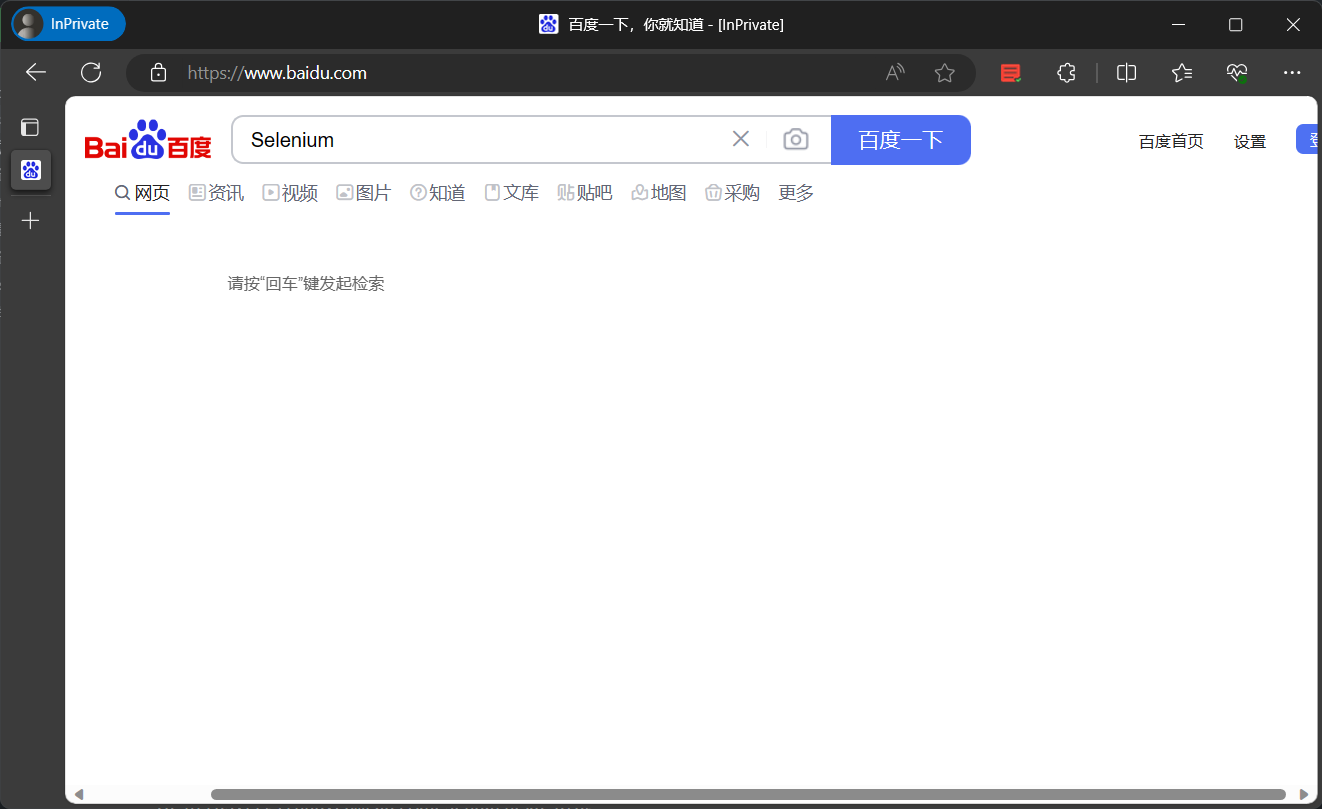Open browser extensions puzzle icon

click(x=1066, y=72)
